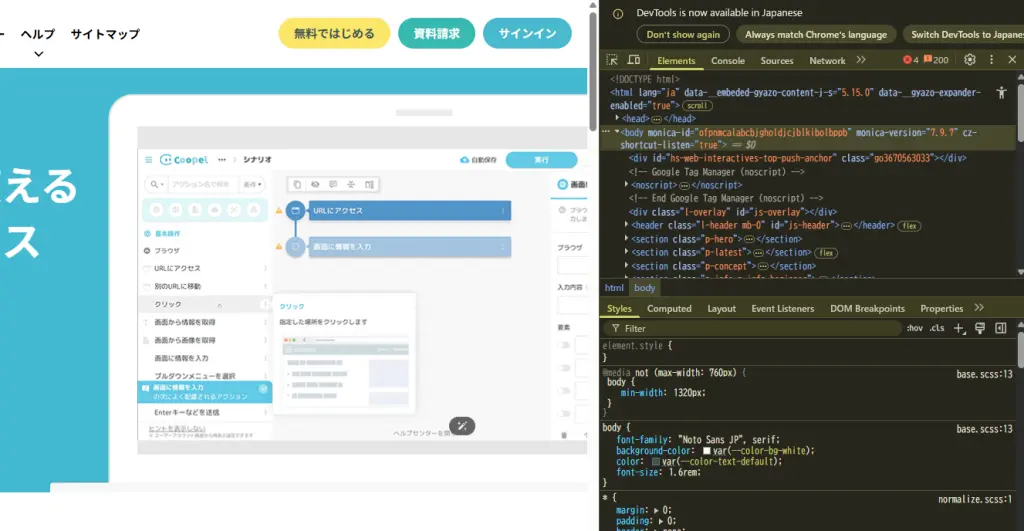Open the ヘルプ dropdown menu

[38, 41]
